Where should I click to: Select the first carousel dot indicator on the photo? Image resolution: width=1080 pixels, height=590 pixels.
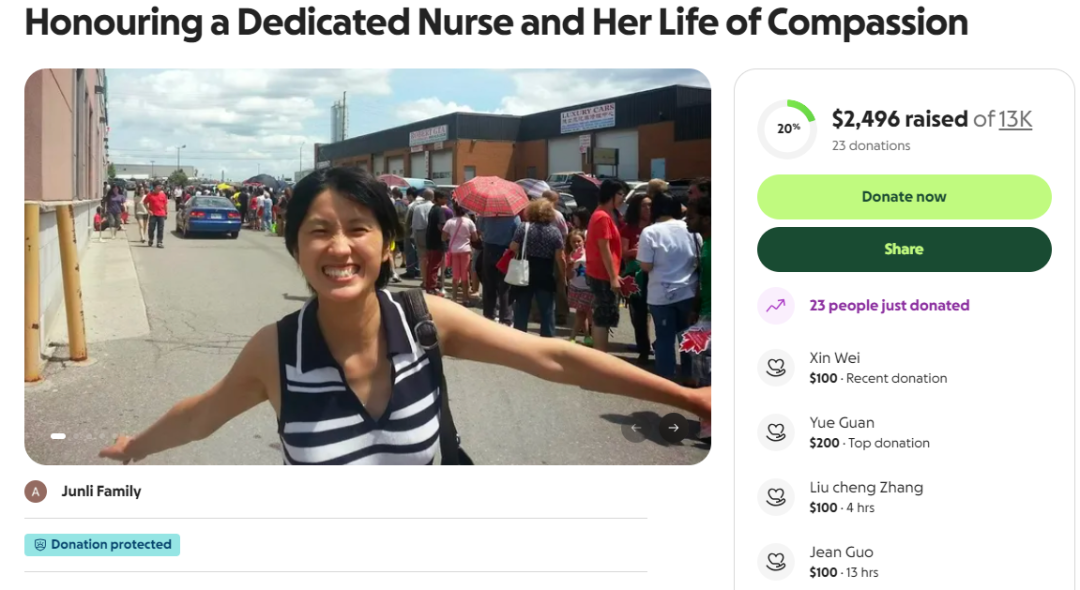click(59, 436)
